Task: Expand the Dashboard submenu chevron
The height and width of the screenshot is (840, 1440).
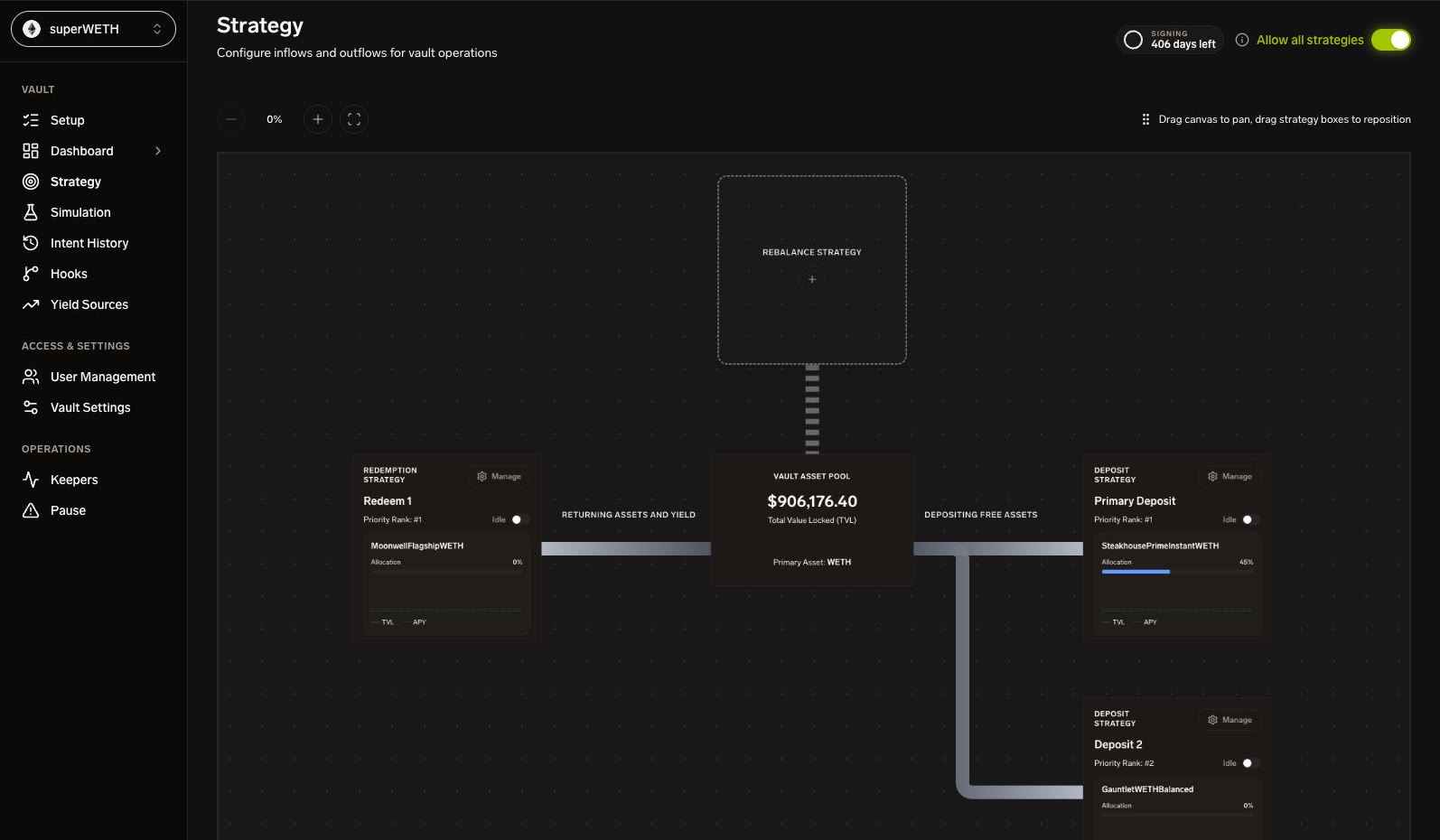Action: click(158, 151)
